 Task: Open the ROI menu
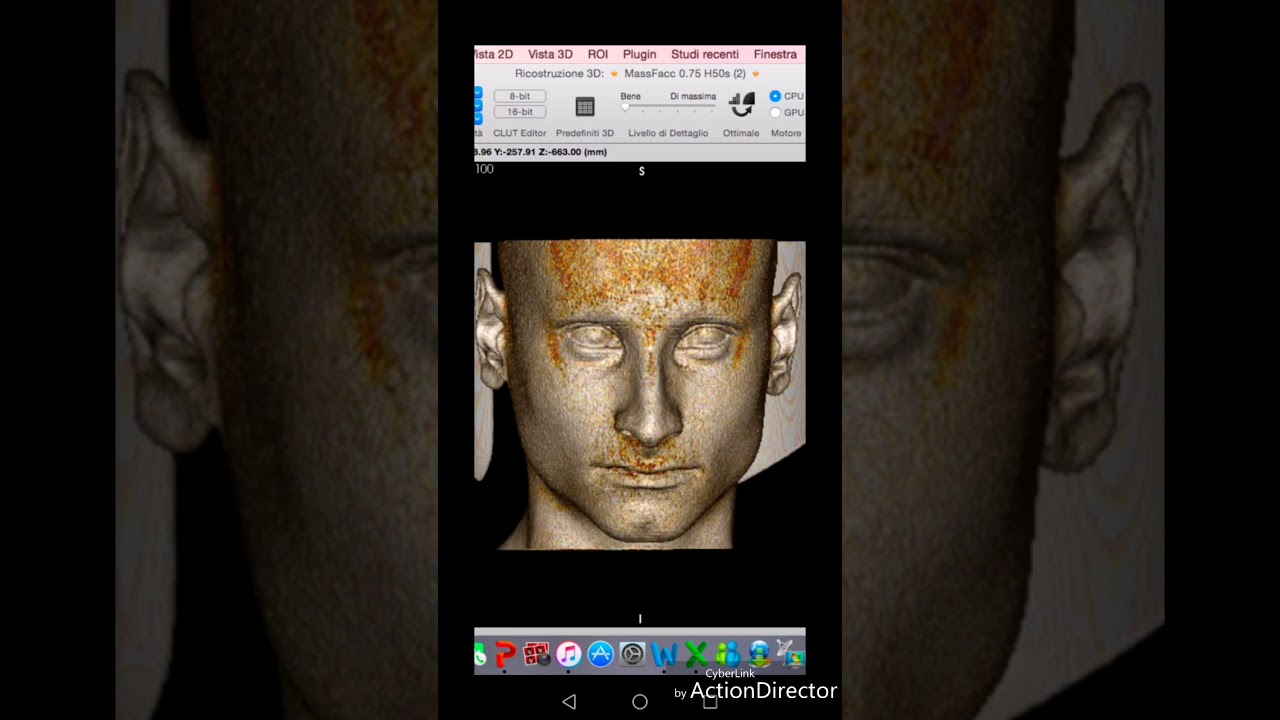(598, 54)
